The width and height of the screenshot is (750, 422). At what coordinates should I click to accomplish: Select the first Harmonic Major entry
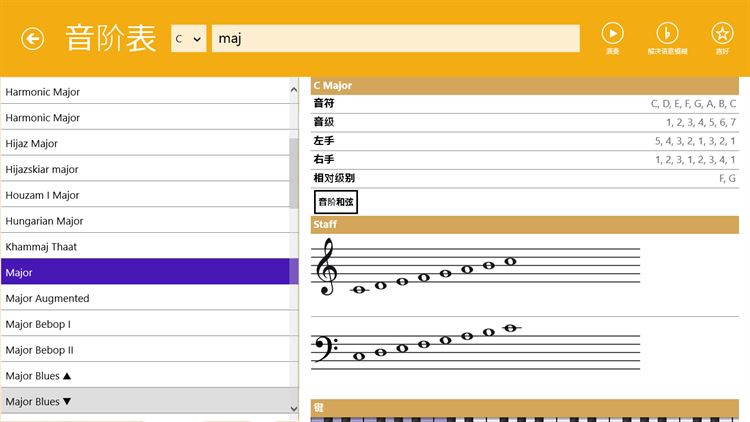click(x=145, y=91)
